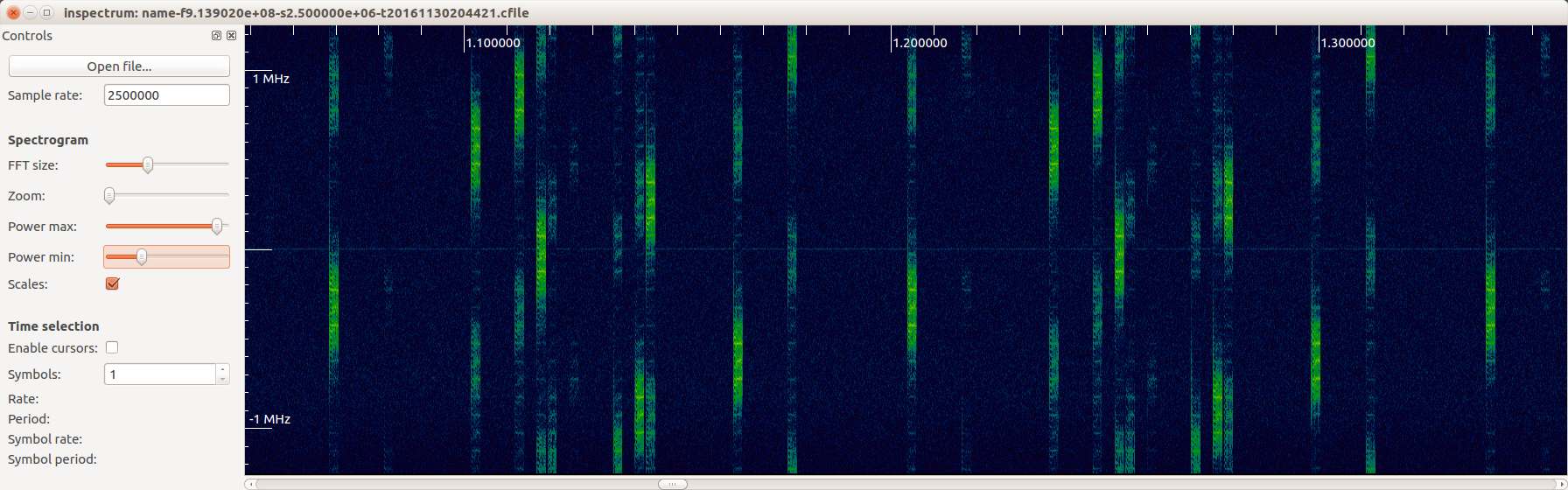Decrease the Symbols value with down arrow
This screenshot has width=1568, height=490.
(223, 380)
